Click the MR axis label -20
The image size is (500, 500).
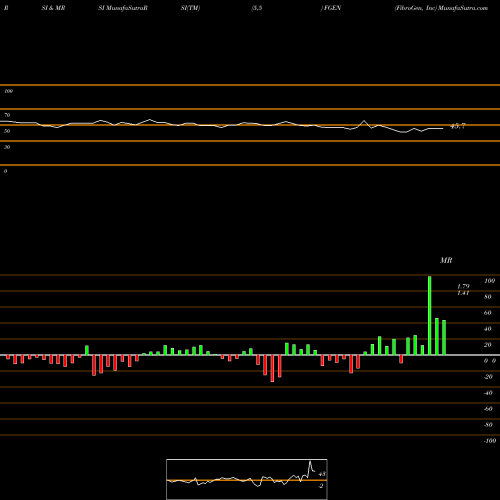point(488,377)
